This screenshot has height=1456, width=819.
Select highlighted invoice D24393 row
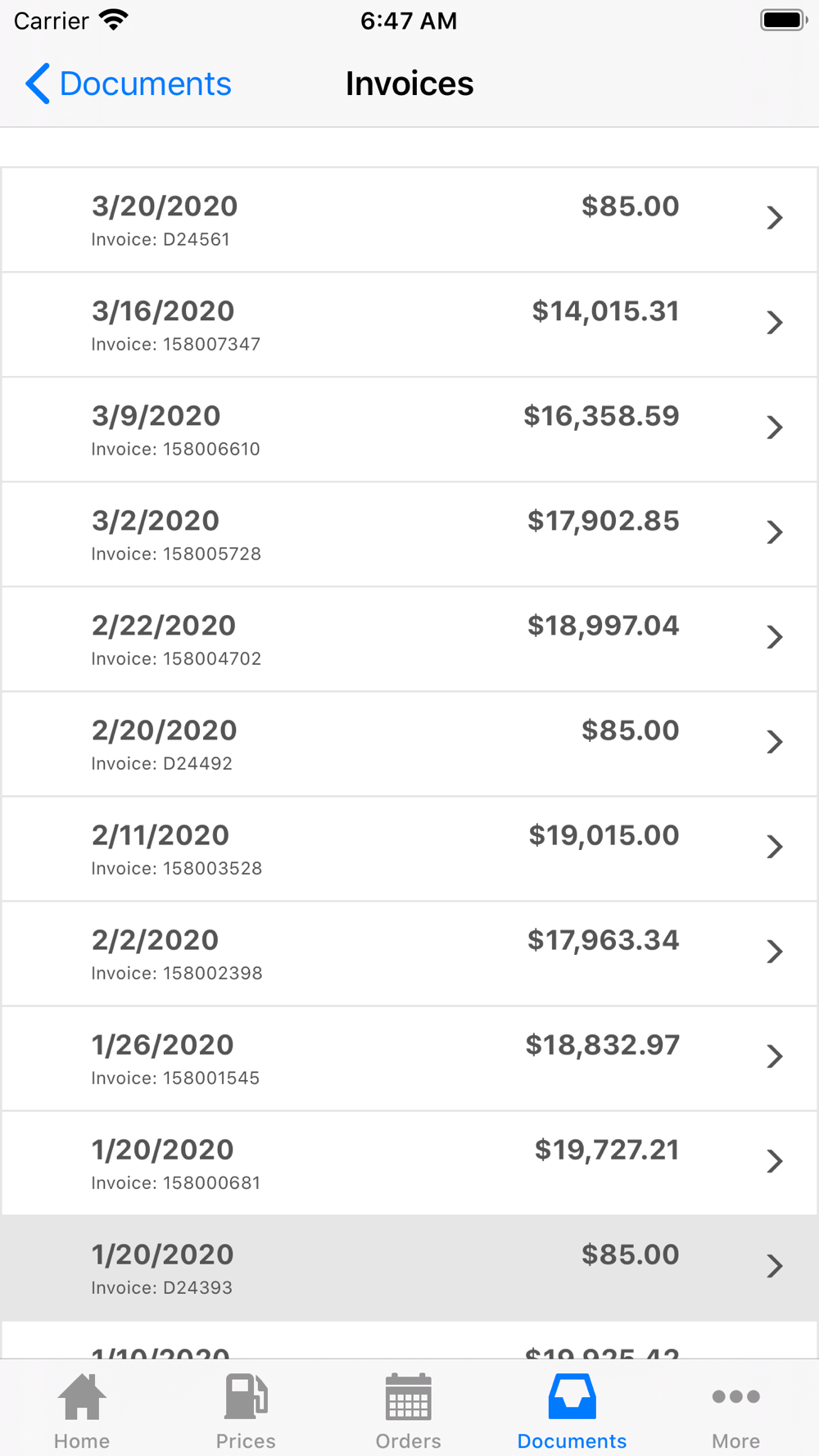(409, 1268)
